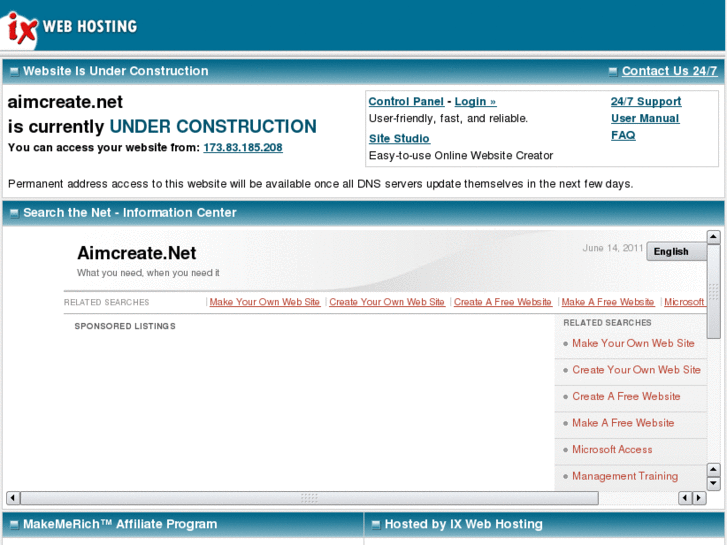Select sidebar item Create A Free Website
The width and height of the screenshot is (727, 545).
pyautogui.click(x=626, y=397)
